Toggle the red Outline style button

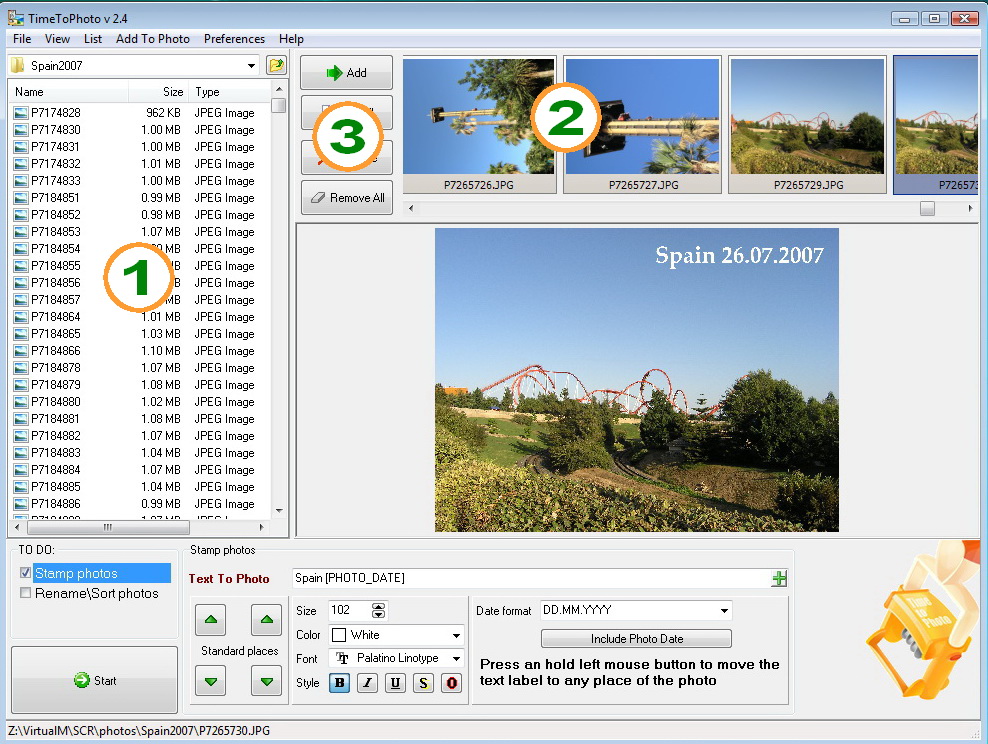coord(452,683)
